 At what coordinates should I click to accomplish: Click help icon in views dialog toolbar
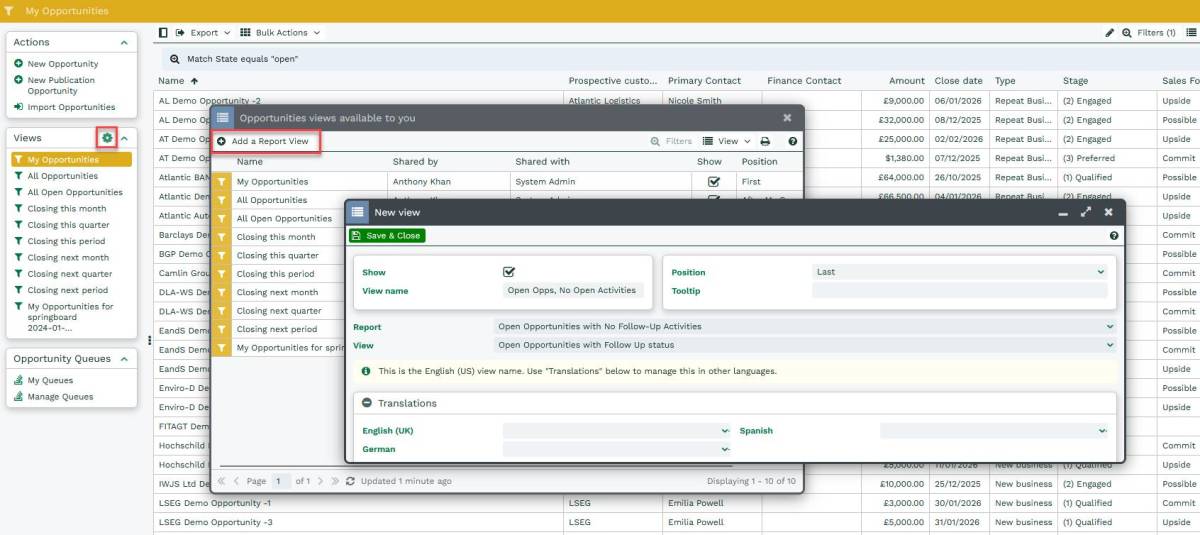792,142
